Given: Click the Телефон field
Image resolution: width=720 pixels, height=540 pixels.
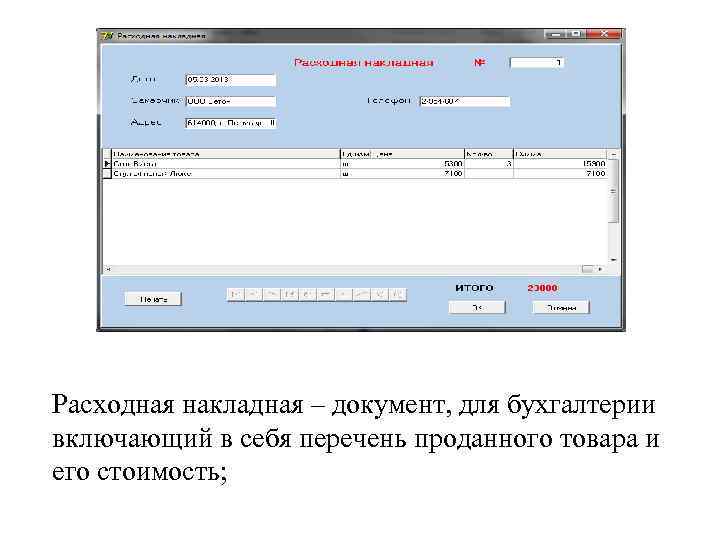Looking at the screenshot, I should (465, 101).
